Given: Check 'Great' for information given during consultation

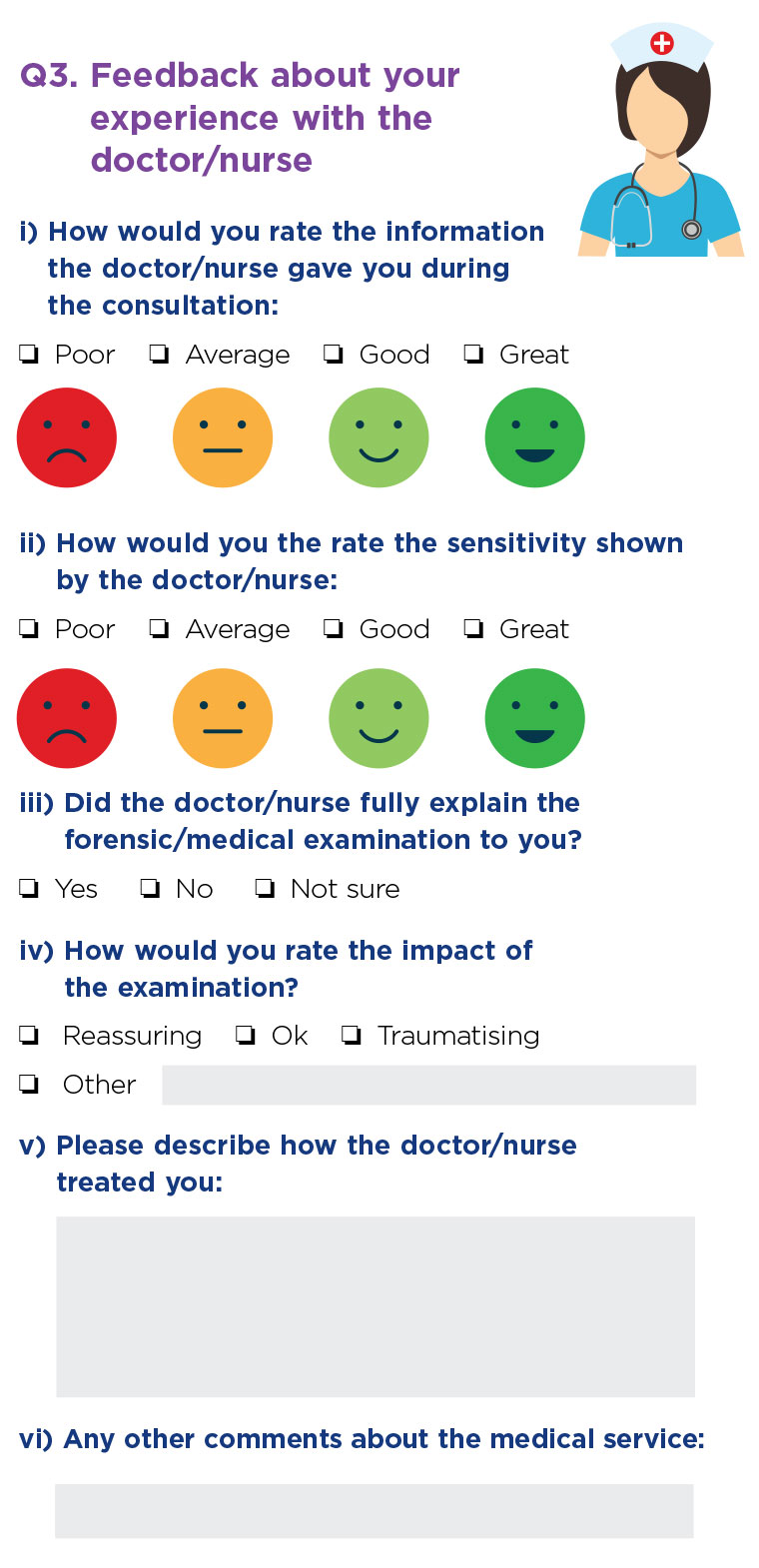Looking at the screenshot, I should tap(473, 355).
